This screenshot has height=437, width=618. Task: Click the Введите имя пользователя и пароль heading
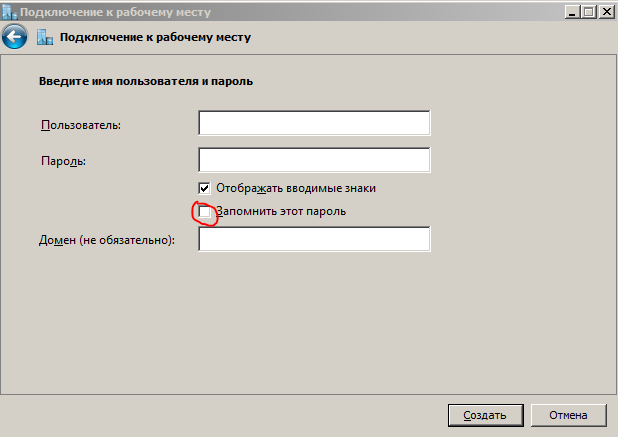pyautogui.click(x=145, y=80)
